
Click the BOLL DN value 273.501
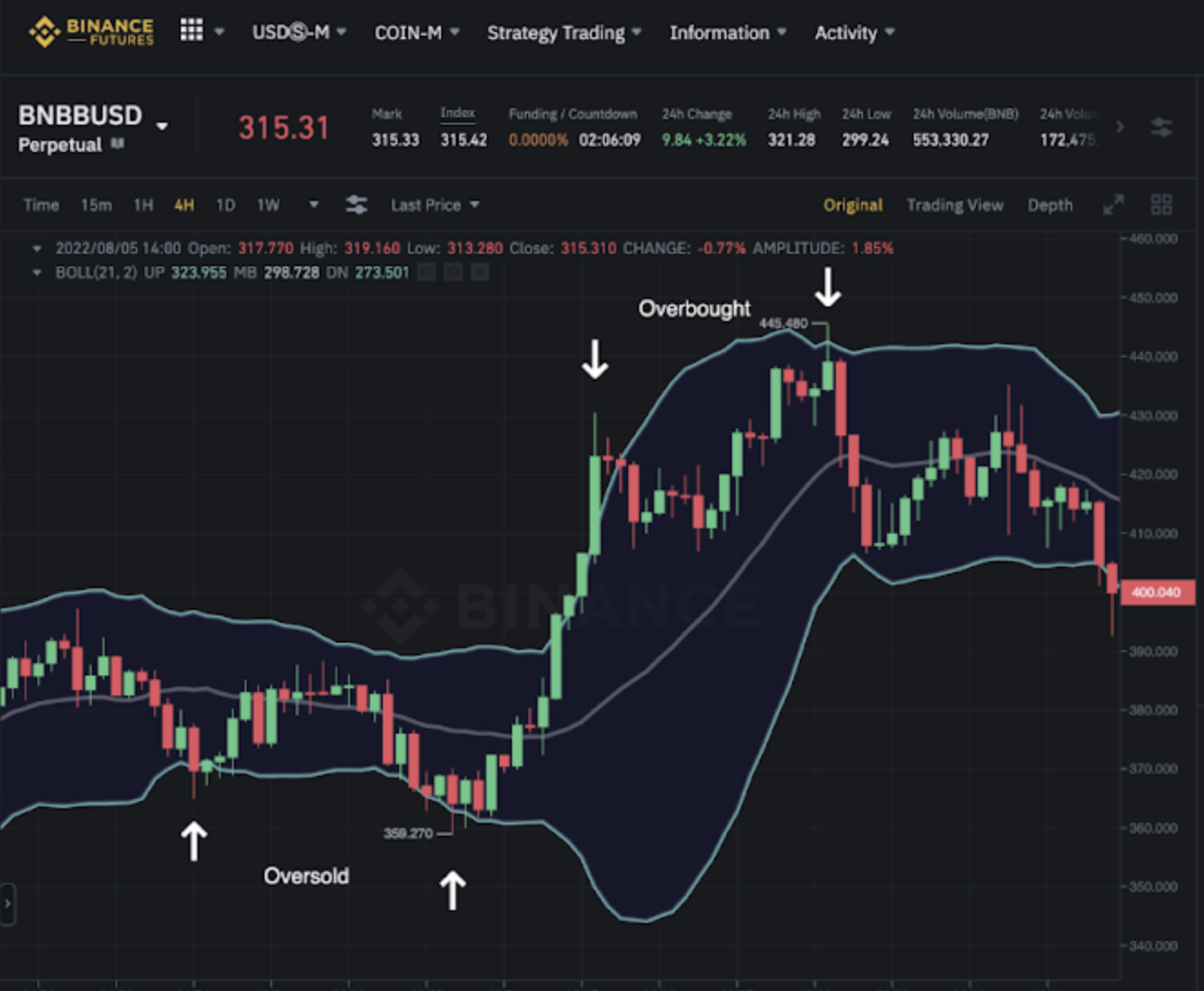pos(382,273)
